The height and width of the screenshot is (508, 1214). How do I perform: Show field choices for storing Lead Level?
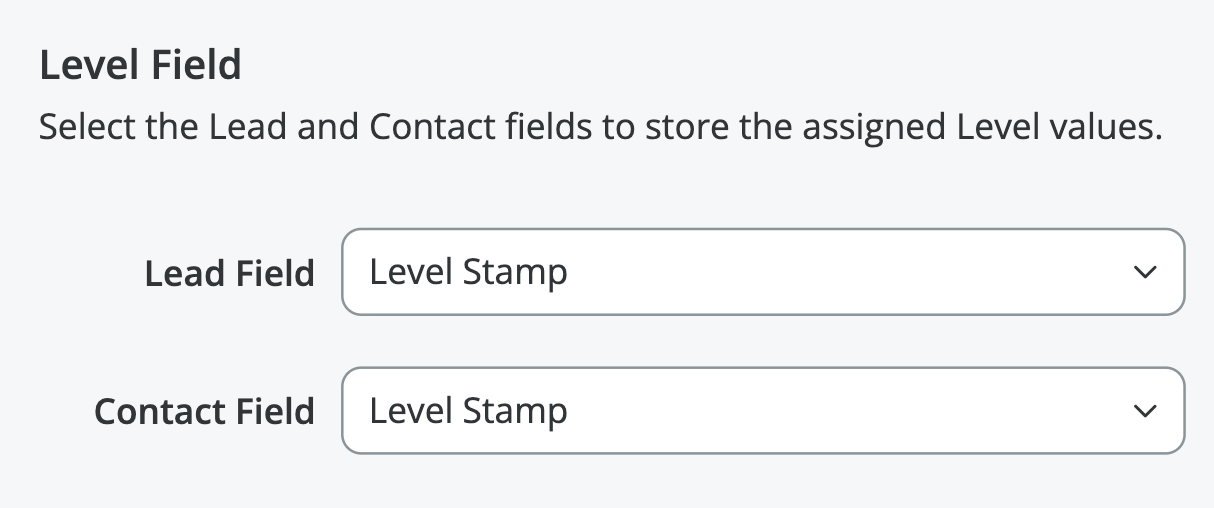point(763,272)
